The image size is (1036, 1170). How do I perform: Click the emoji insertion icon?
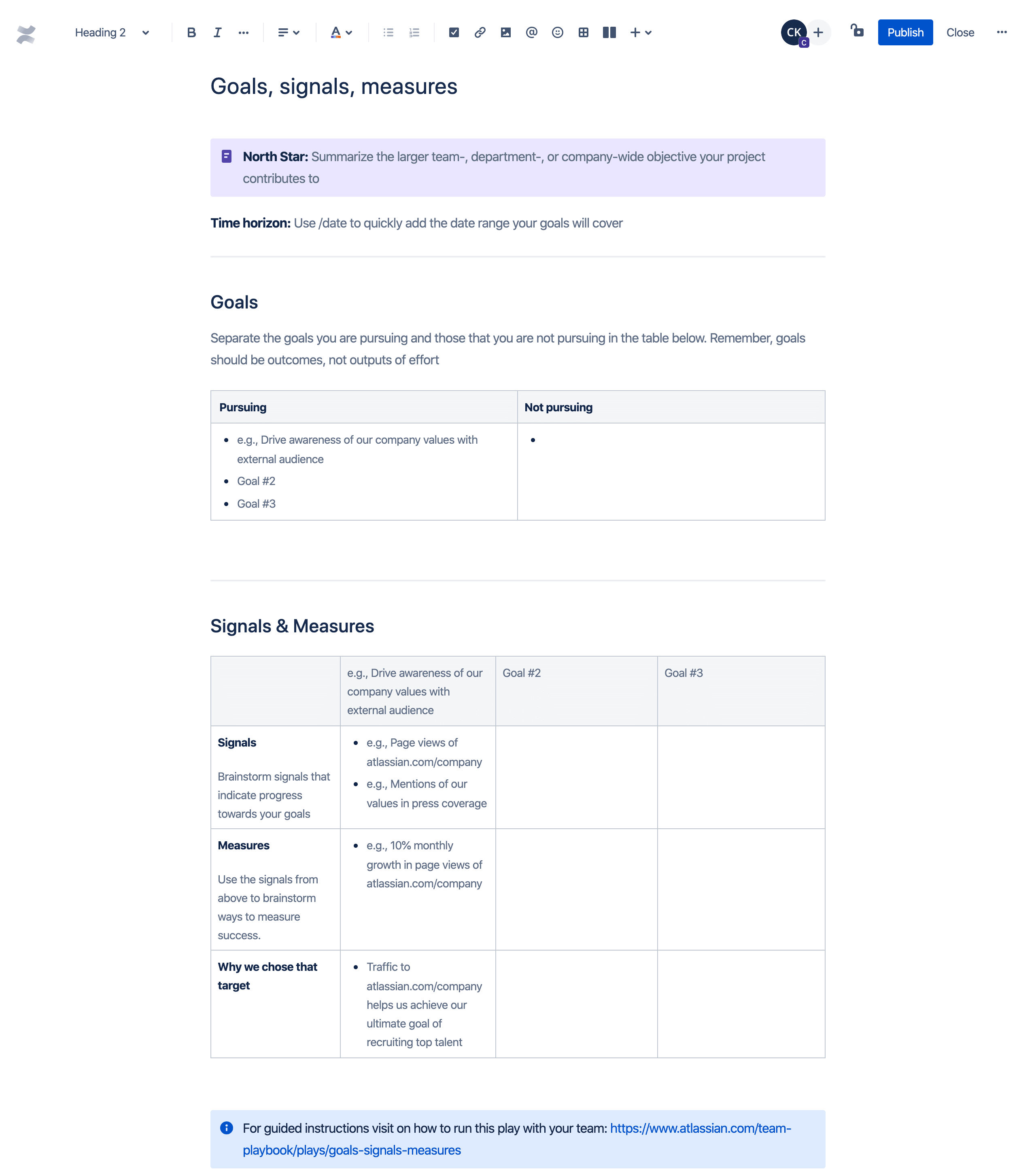click(x=557, y=32)
